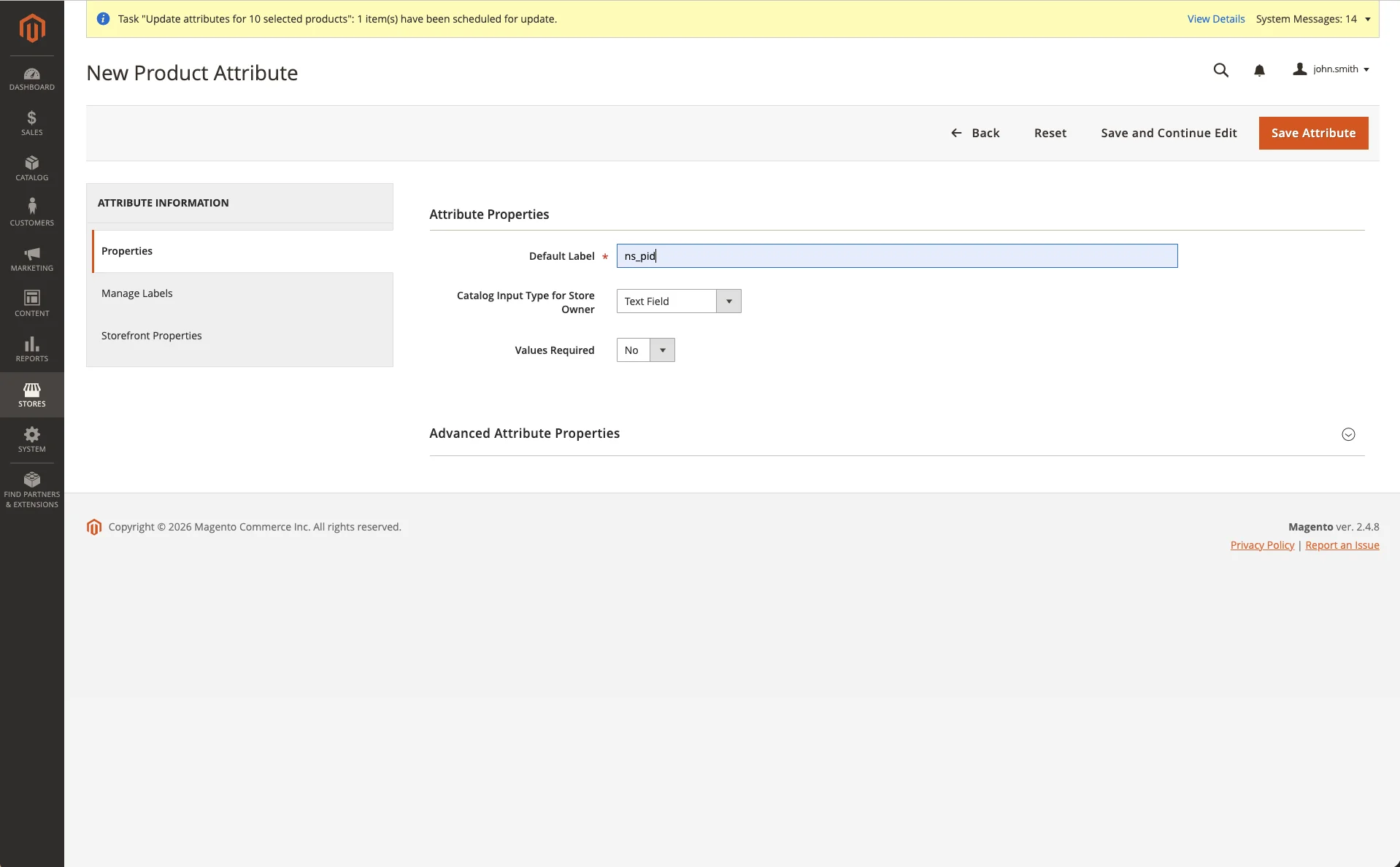The width and height of the screenshot is (1400, 867).
Task: Click the Reset button
Action: pyautogui.click(x=1050, y=133)
